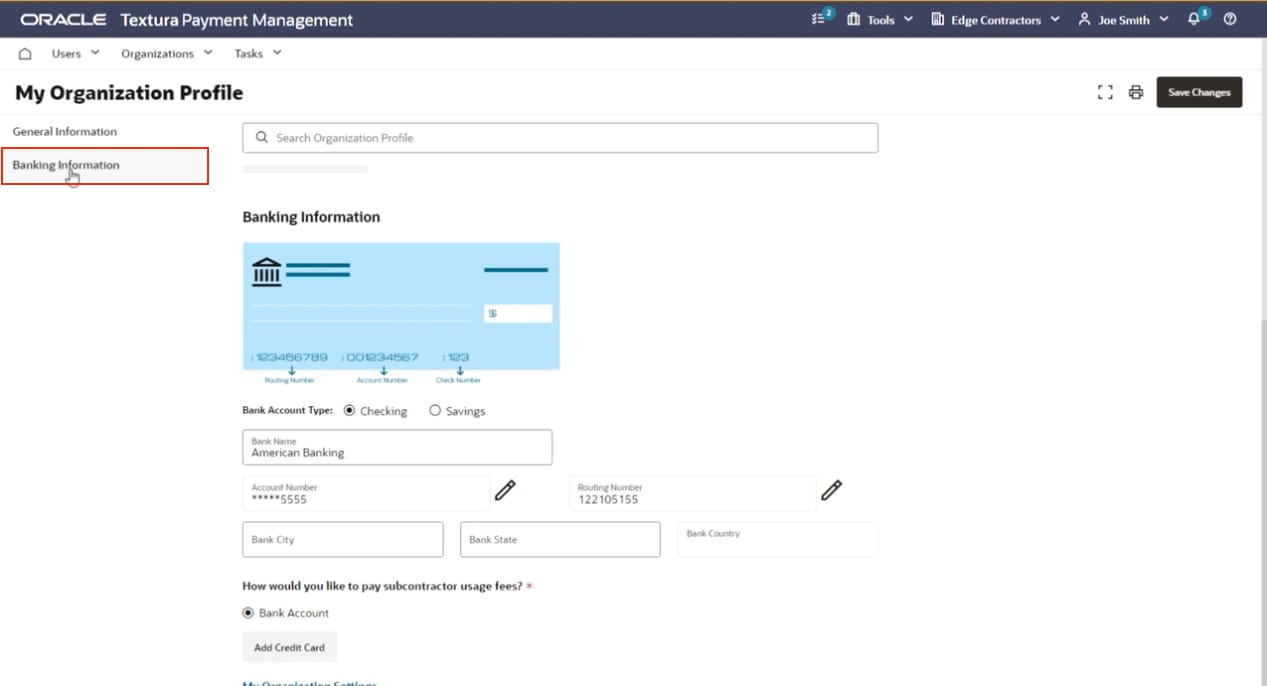The image size is (1267, 686).
Task: Click the Save Changes button
Action: [1199, 92]
